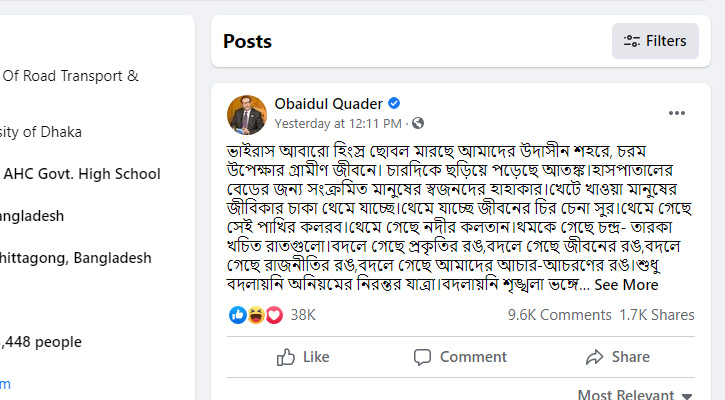Open the 38K reactions count
Image resolution: width=725 pixels, height=400 pixels.
click(303, 315)
